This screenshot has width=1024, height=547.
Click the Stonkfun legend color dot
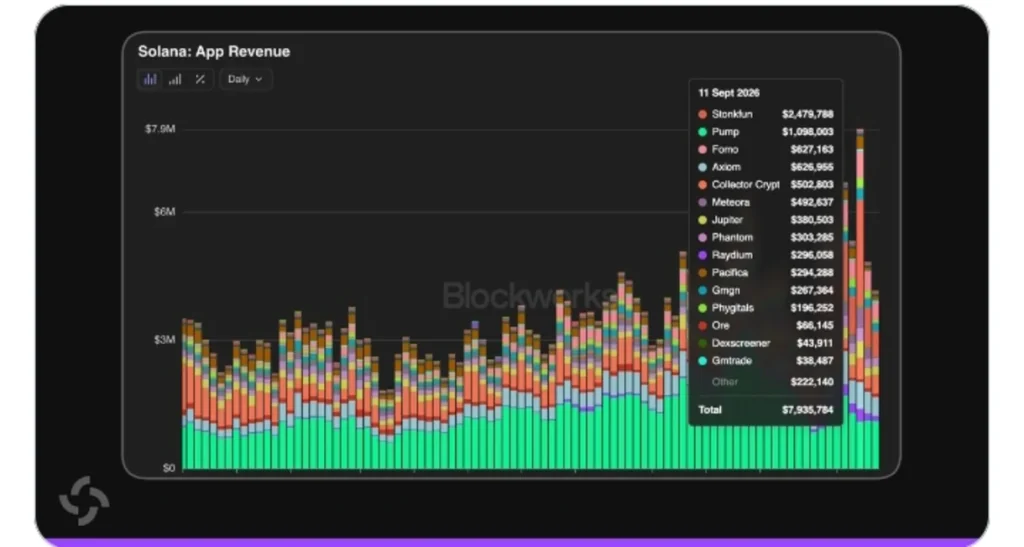pyautogui.click(x=703, y=114)
